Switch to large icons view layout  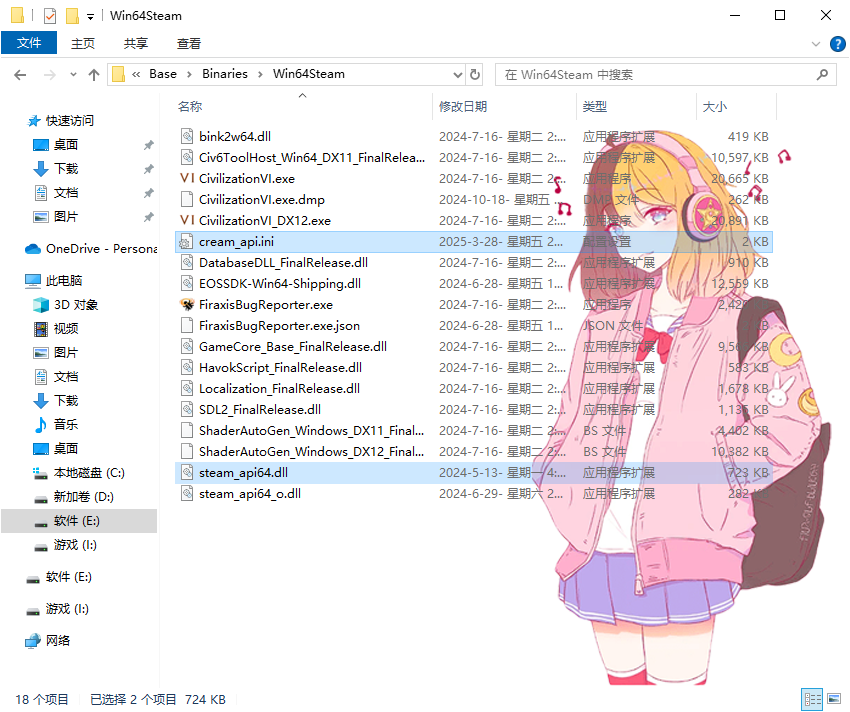[834, 700]
